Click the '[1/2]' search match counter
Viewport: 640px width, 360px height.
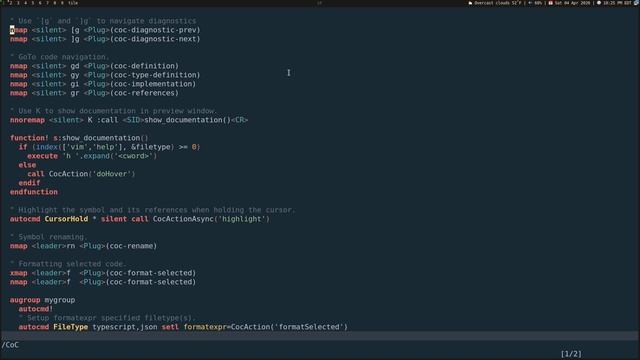click(x=571, y=353)
